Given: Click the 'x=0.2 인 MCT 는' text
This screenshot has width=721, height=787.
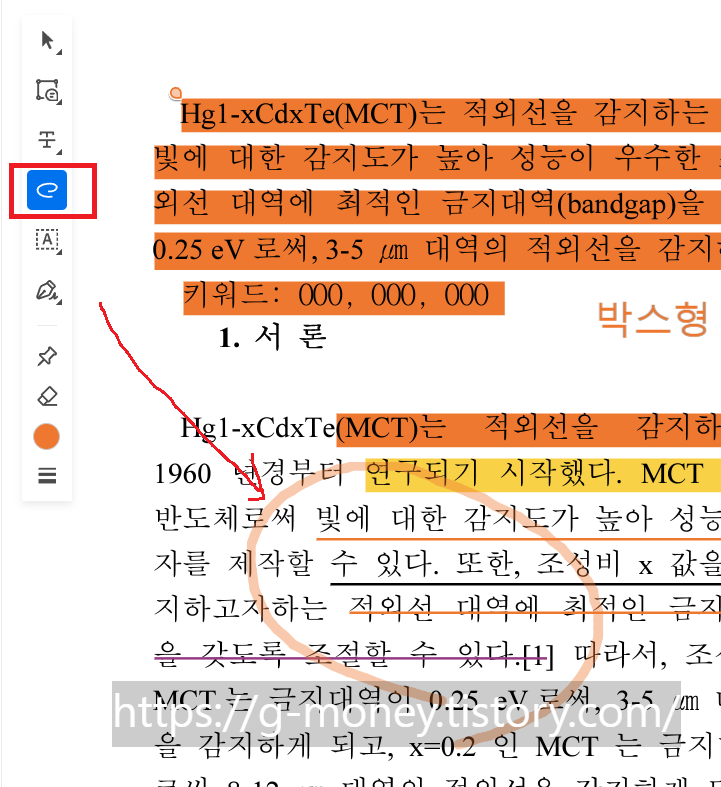Looking at the screenshot, I should 520,747.
